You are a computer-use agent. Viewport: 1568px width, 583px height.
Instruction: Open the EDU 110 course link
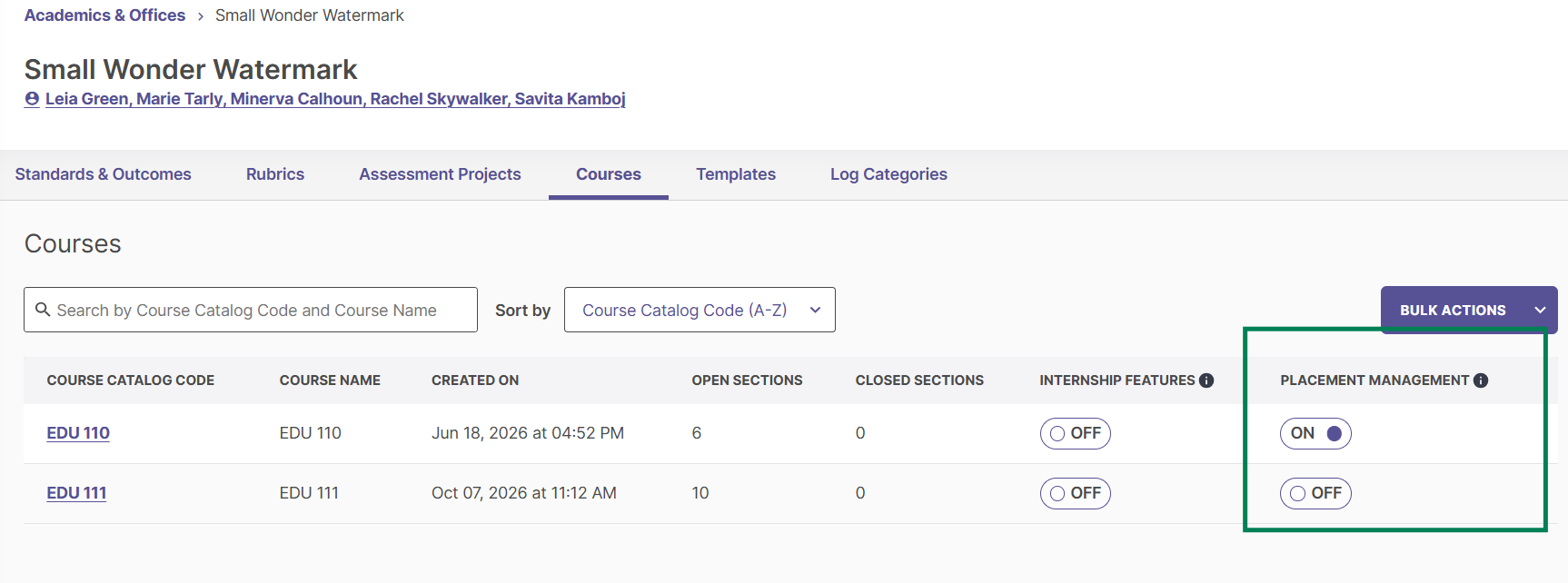(78, 433)
